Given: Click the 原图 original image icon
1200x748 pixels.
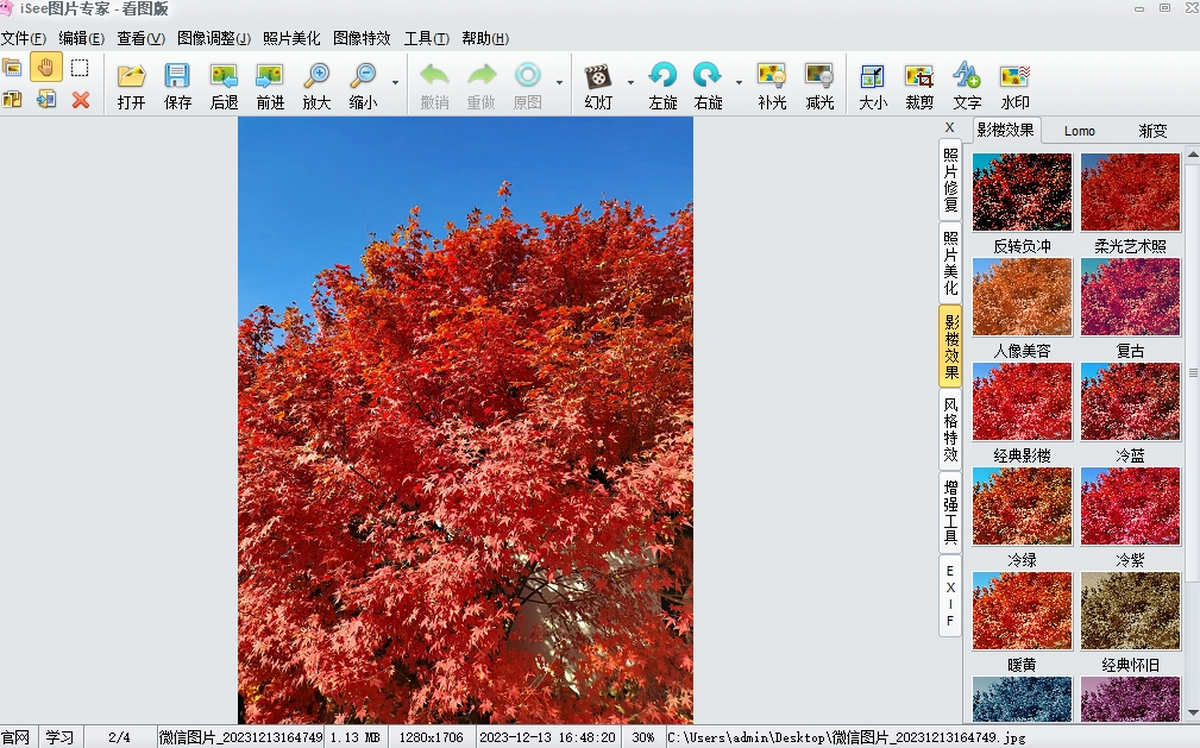Looking at the screenshot, I should (x=527, y=87).
